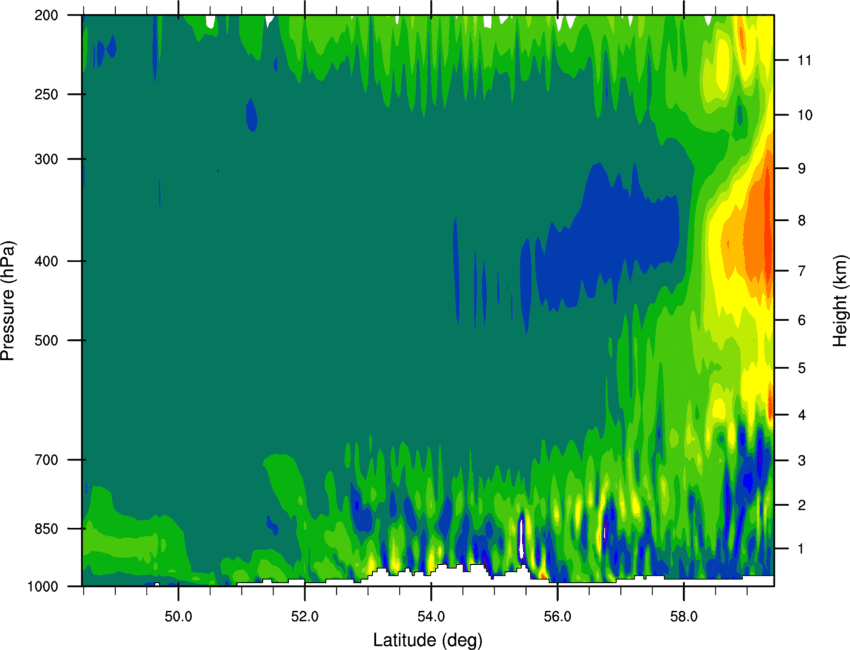The width and height of the screenshot is (850, 650).
Task: Click the Pressure (hPa) axis title
Action: coord(8,301)
